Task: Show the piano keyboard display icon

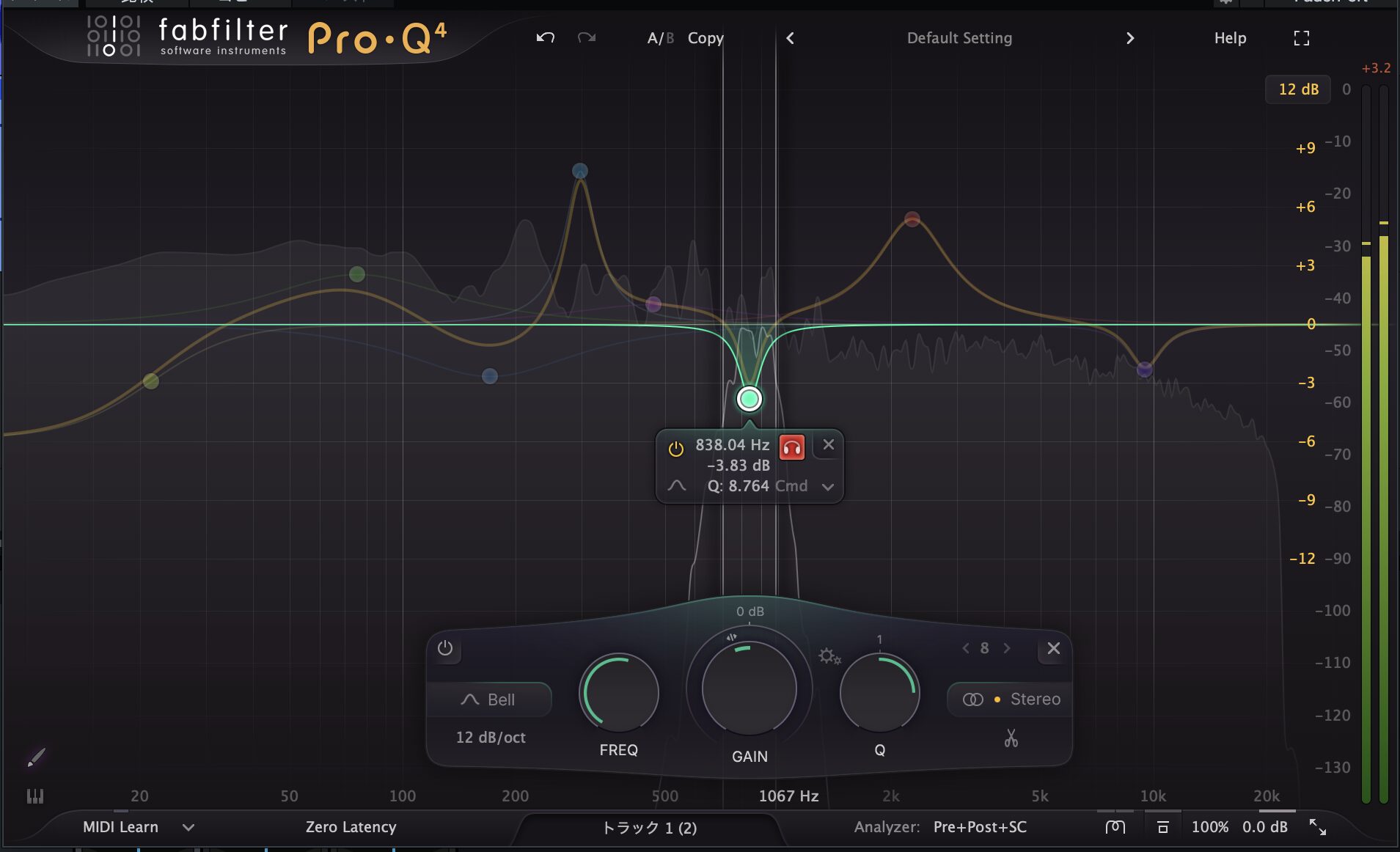Action: pos(35,796)
